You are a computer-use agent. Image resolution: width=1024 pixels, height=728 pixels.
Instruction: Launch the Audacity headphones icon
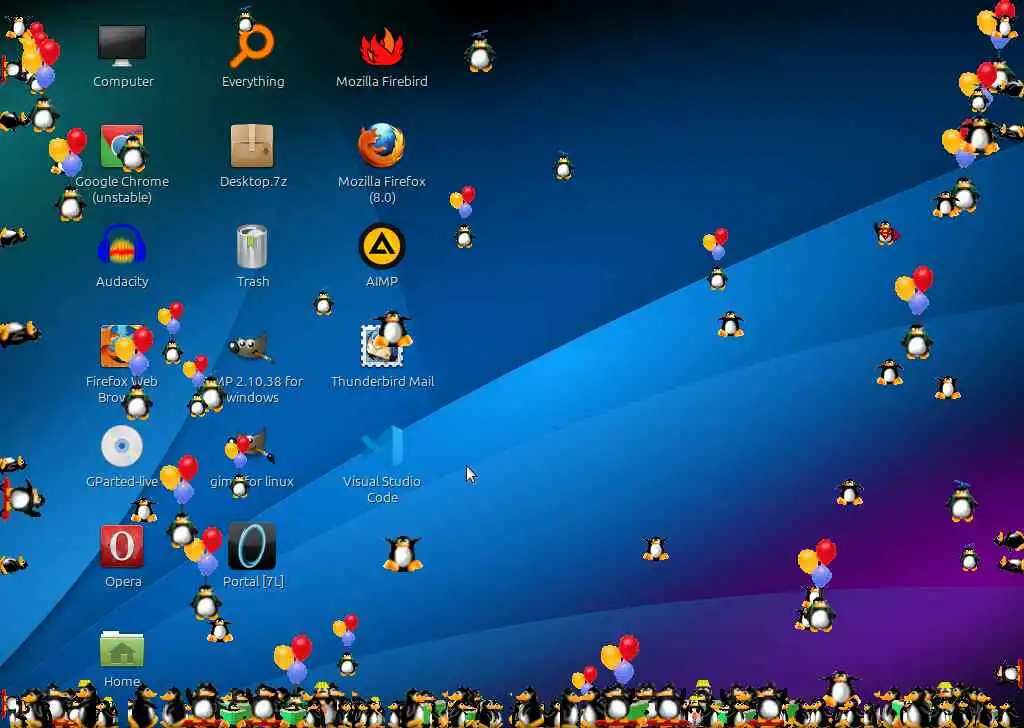click(121, 244)
